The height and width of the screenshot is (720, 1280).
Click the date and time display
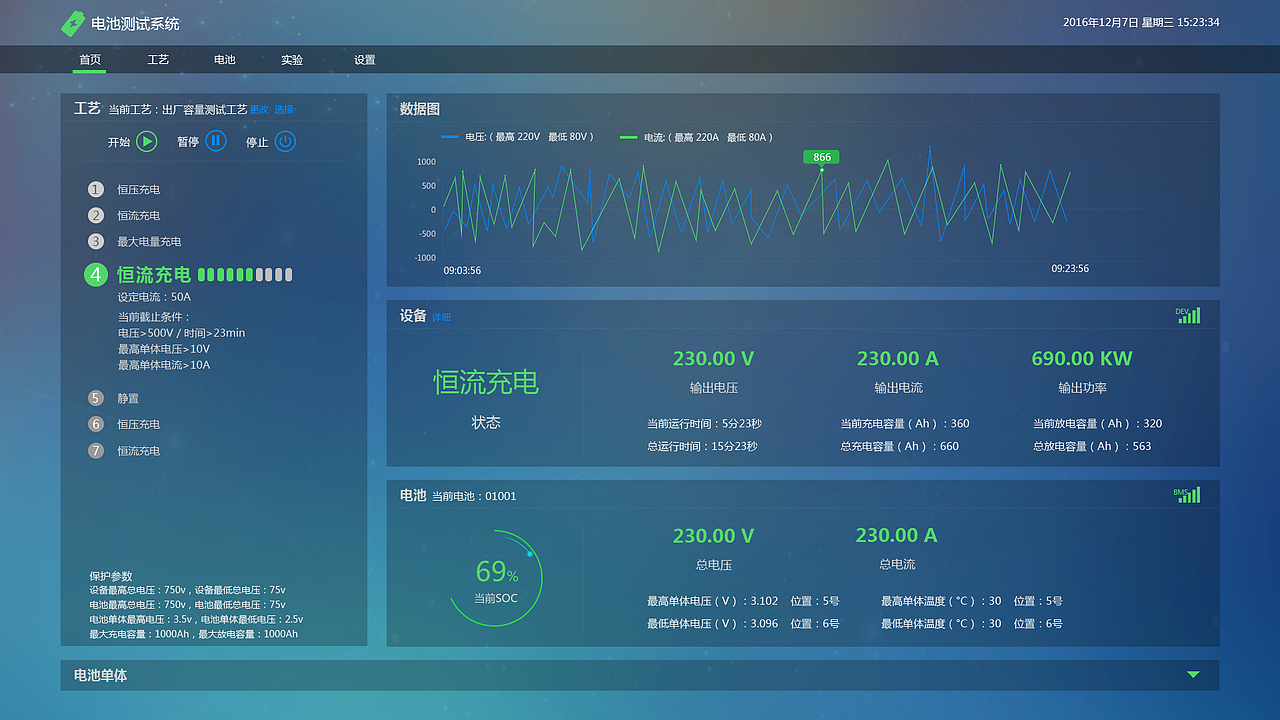tap(1141, 22)
